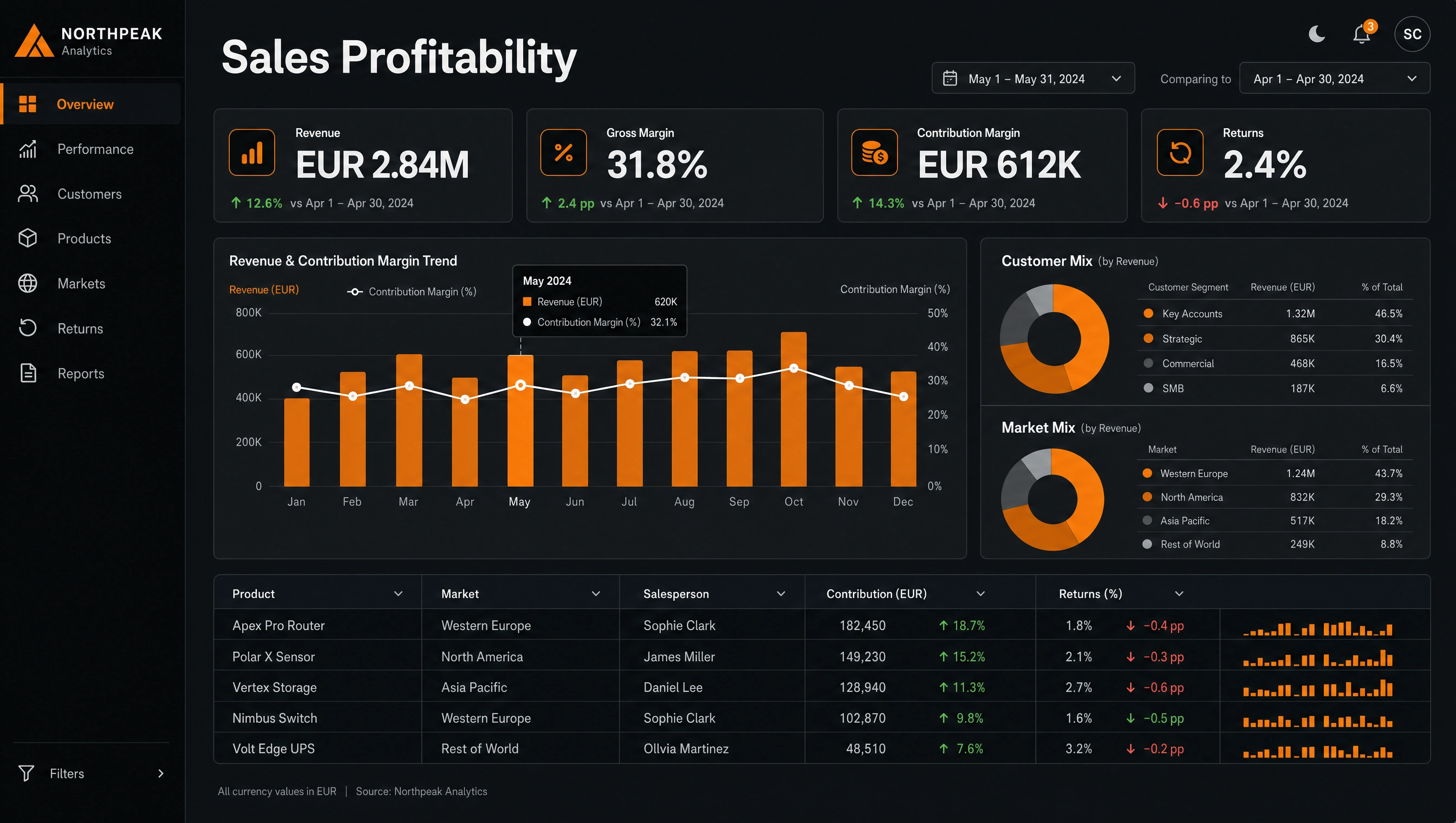Open notifications from the bell icon
The height and width of the screenshot is (823, 1456).
1362,34
